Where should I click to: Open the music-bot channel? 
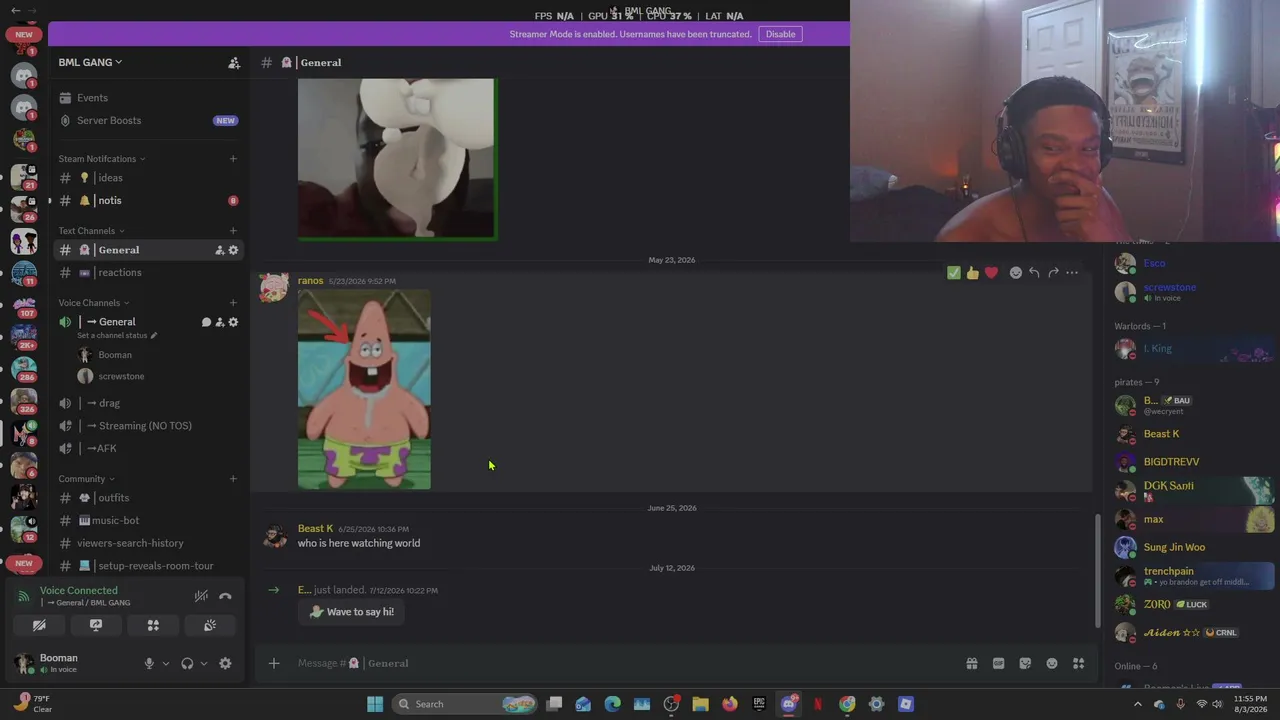(x=148, y=521)
